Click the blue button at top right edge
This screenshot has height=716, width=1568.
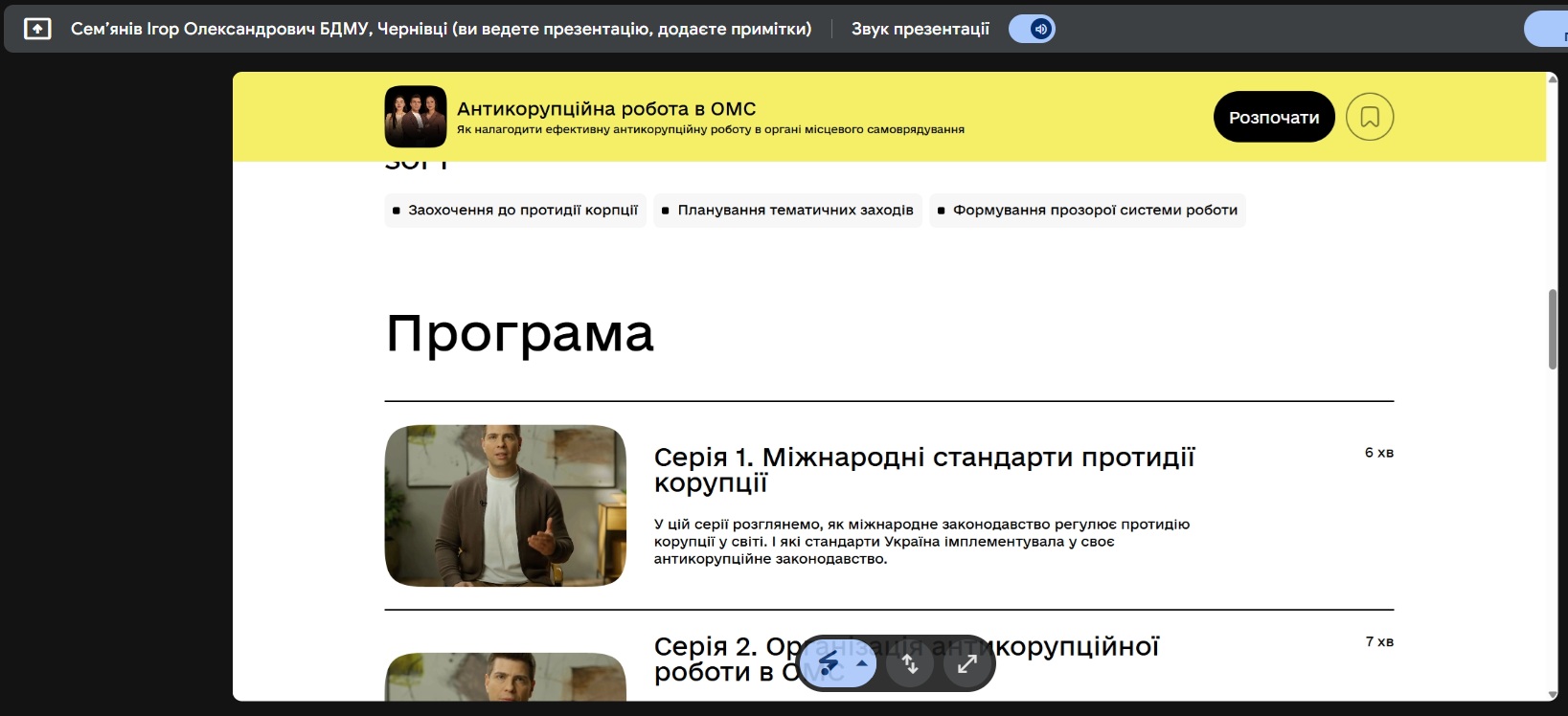[x=1548, y=29]
